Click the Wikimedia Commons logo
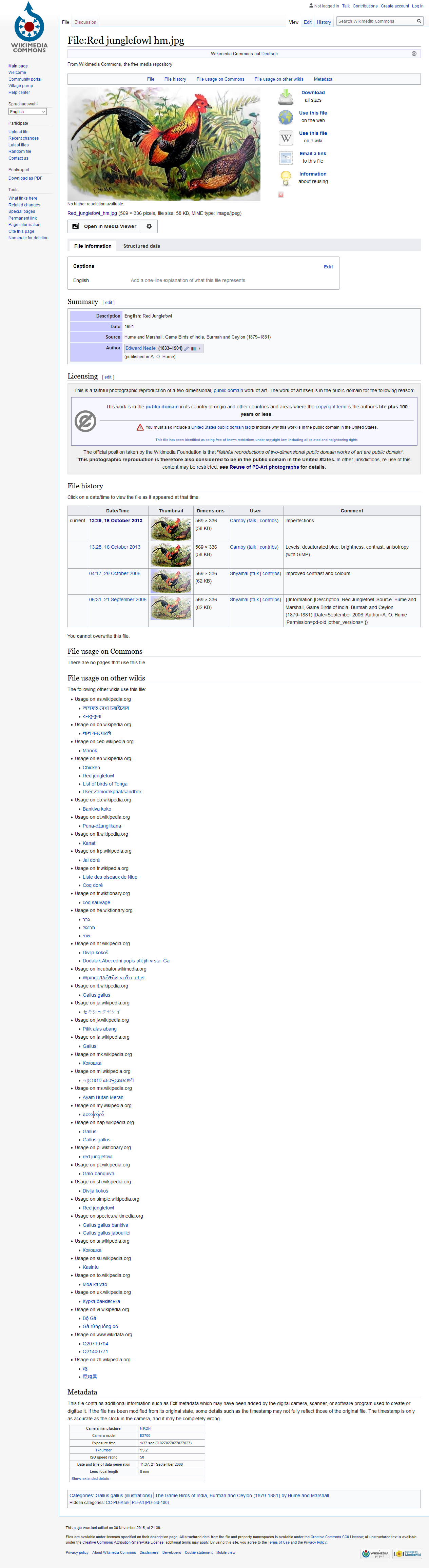 [29, 27]
